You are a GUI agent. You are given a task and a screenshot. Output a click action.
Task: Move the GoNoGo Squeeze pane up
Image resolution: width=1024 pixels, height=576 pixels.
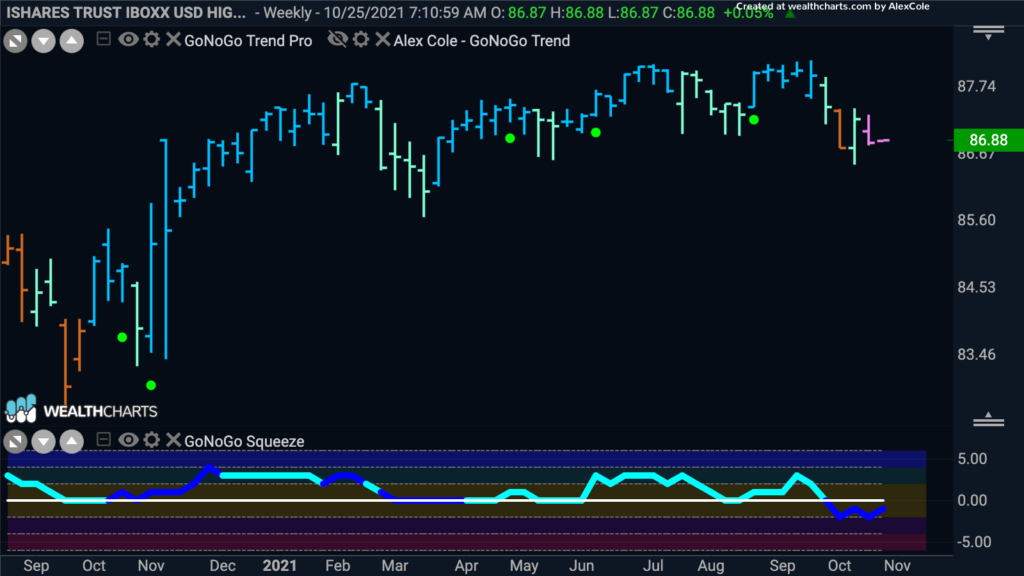click(x=72, y=442)
